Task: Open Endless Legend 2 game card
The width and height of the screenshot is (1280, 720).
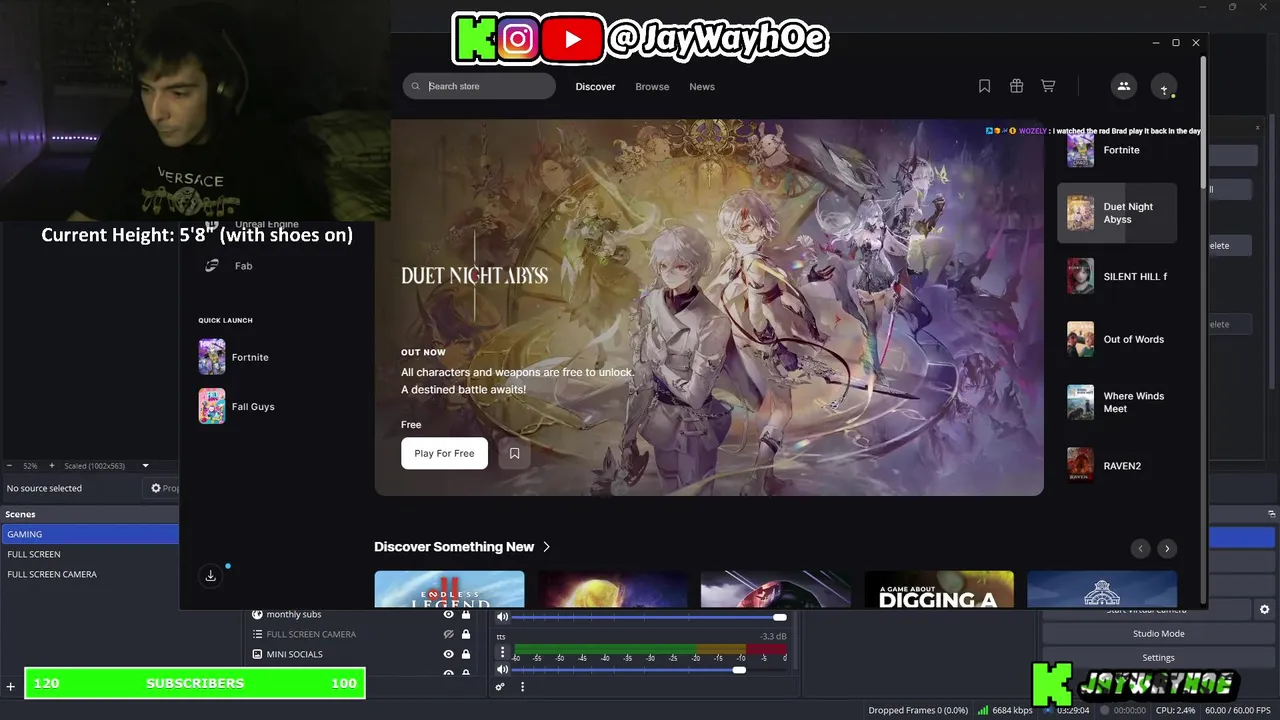Action: click(449, 589)
